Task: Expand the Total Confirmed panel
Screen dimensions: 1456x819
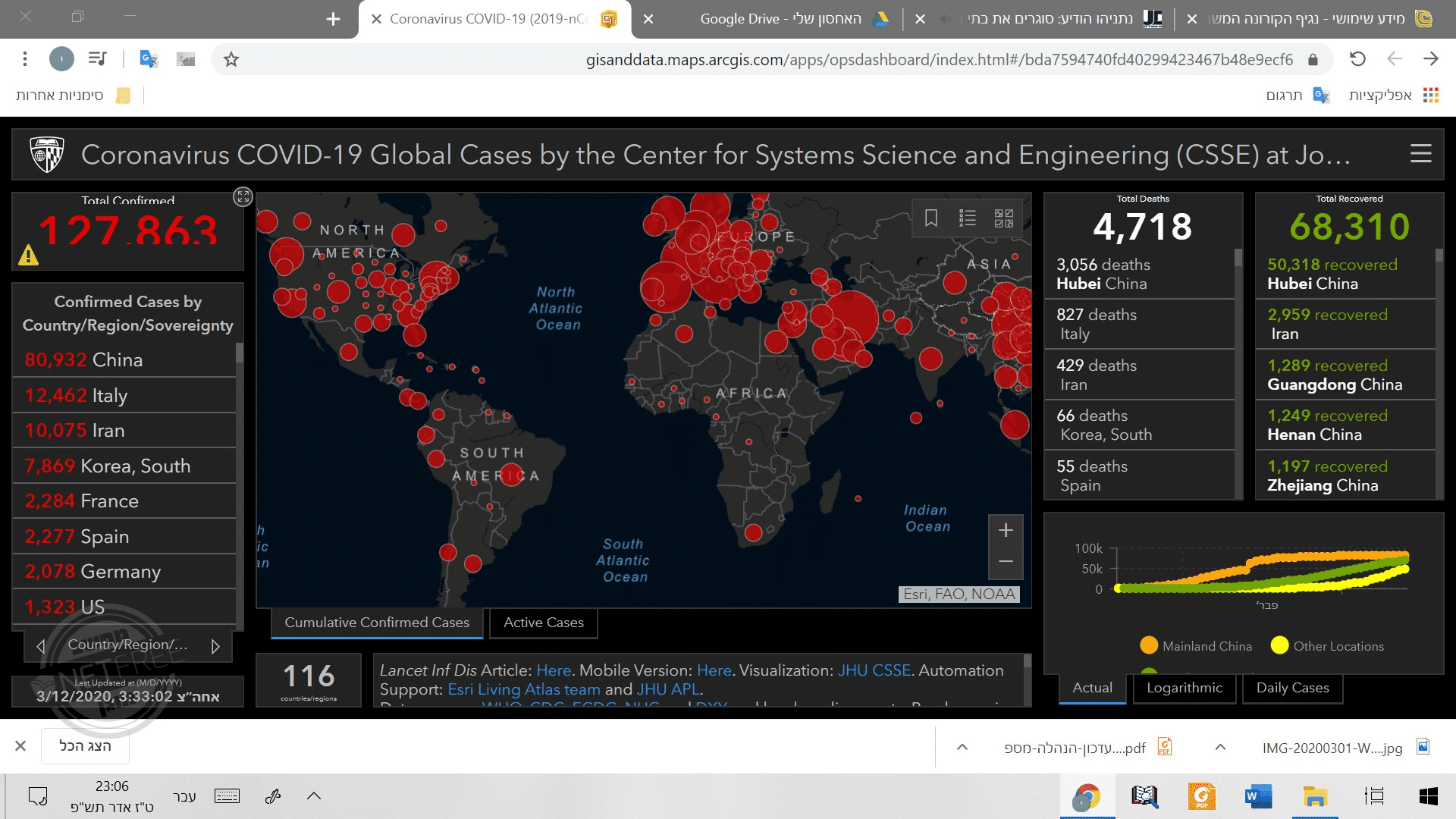Action: (243, 197)
